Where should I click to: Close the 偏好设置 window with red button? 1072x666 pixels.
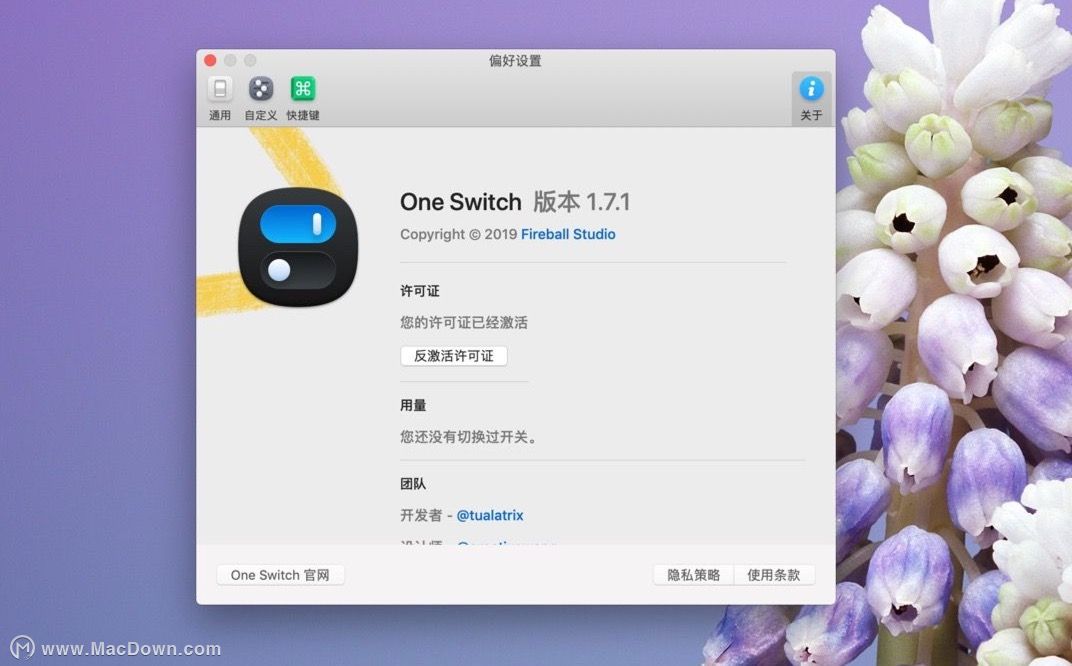tap(211, 61)
